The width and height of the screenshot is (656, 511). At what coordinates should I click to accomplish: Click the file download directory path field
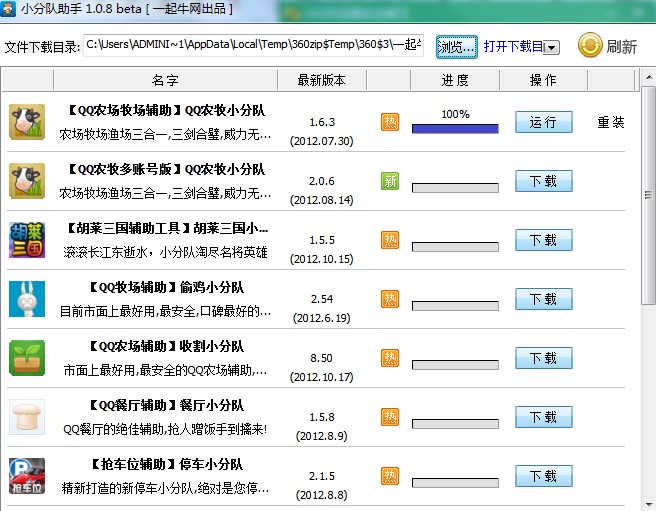[x=254, y=45]
